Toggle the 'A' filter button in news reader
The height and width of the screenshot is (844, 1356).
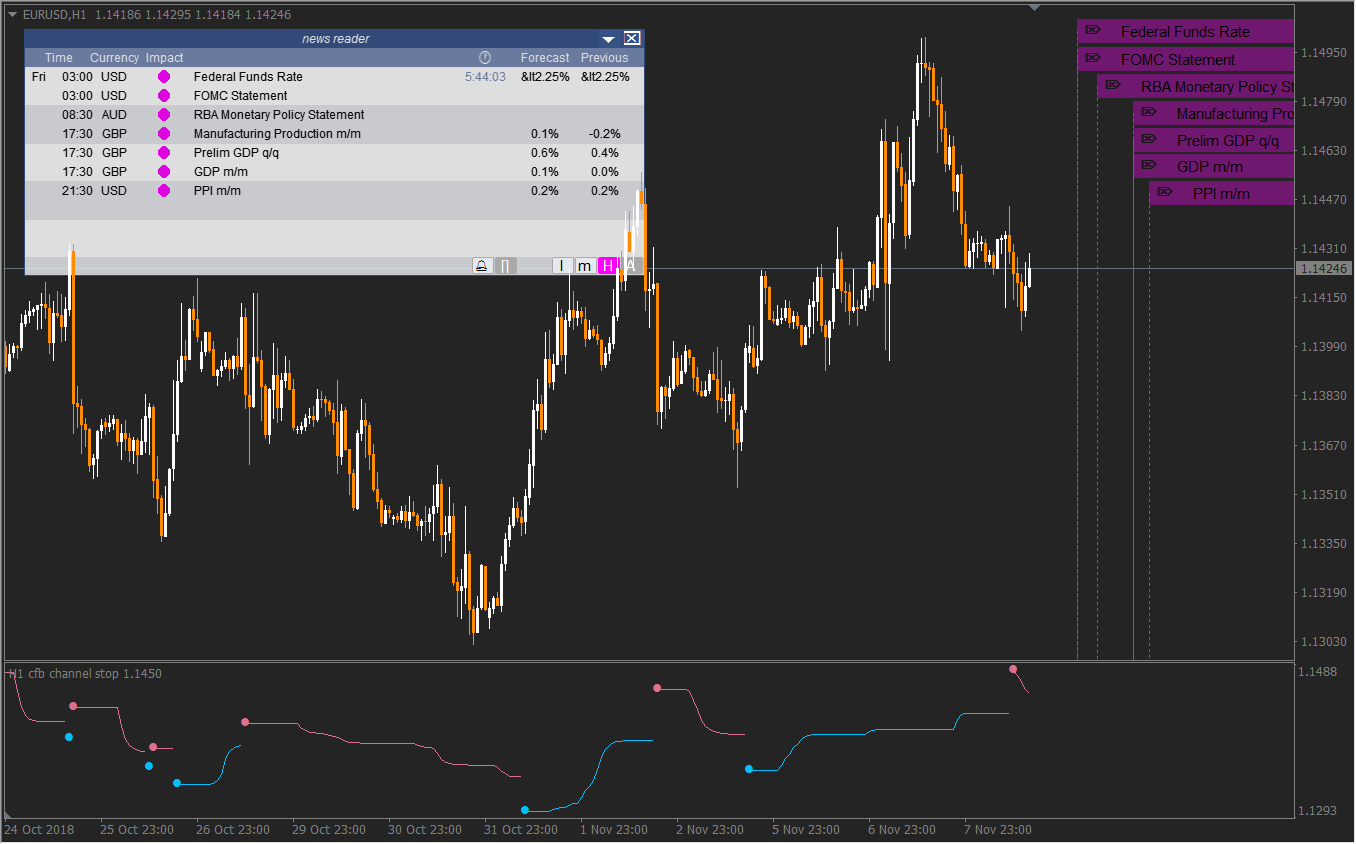click(x=630, y=266)
